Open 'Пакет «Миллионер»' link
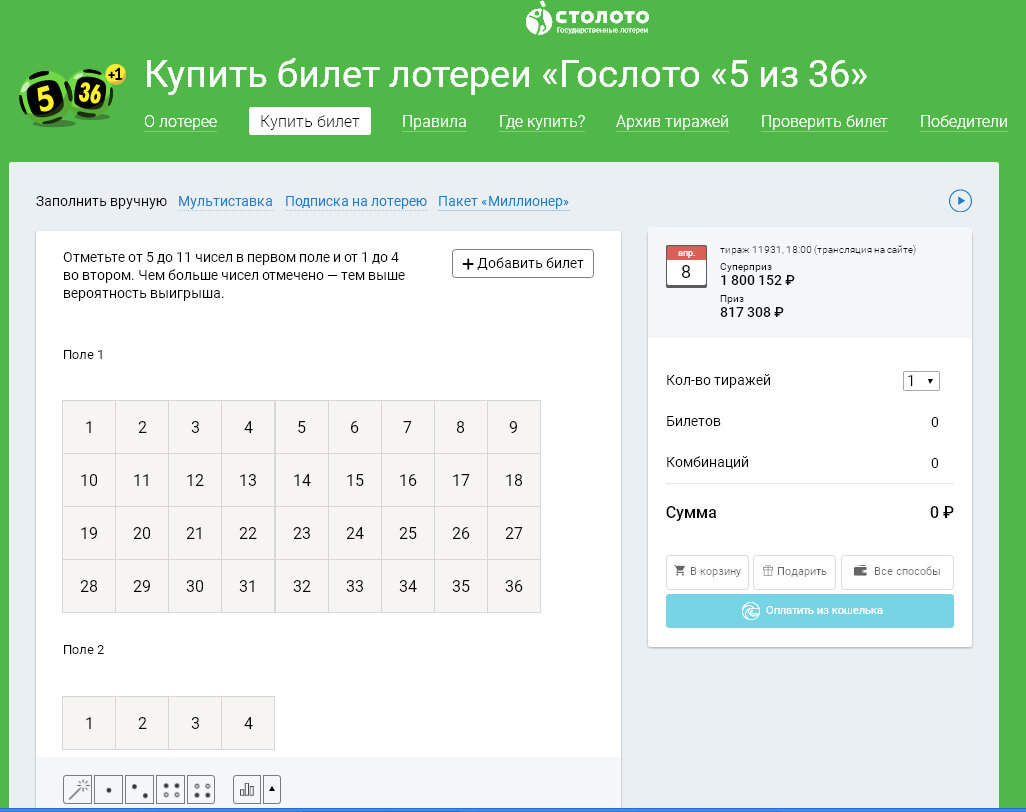This screenshot has height=812, width=1026. (503, 202)
